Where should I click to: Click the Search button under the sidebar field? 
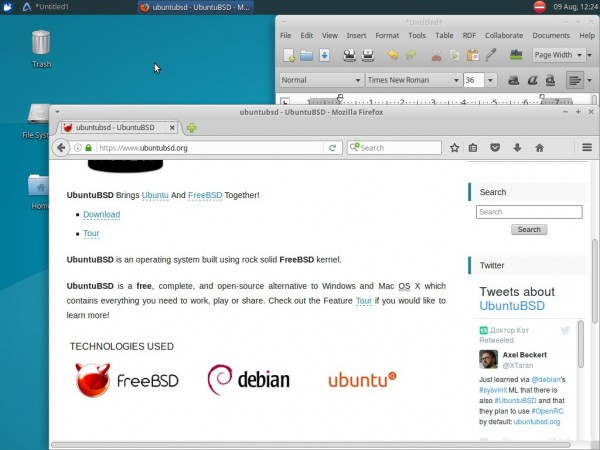529,230
